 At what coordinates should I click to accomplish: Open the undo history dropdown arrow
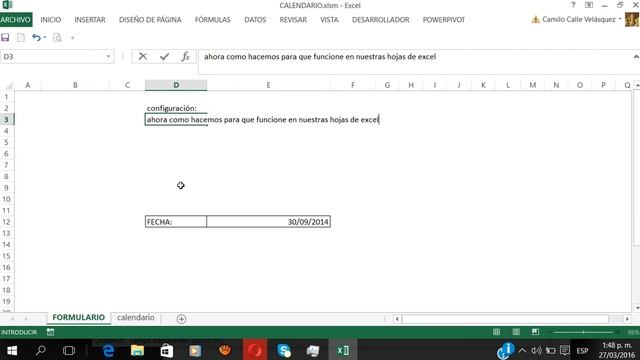pyautogui.click(x=44, y=38)
